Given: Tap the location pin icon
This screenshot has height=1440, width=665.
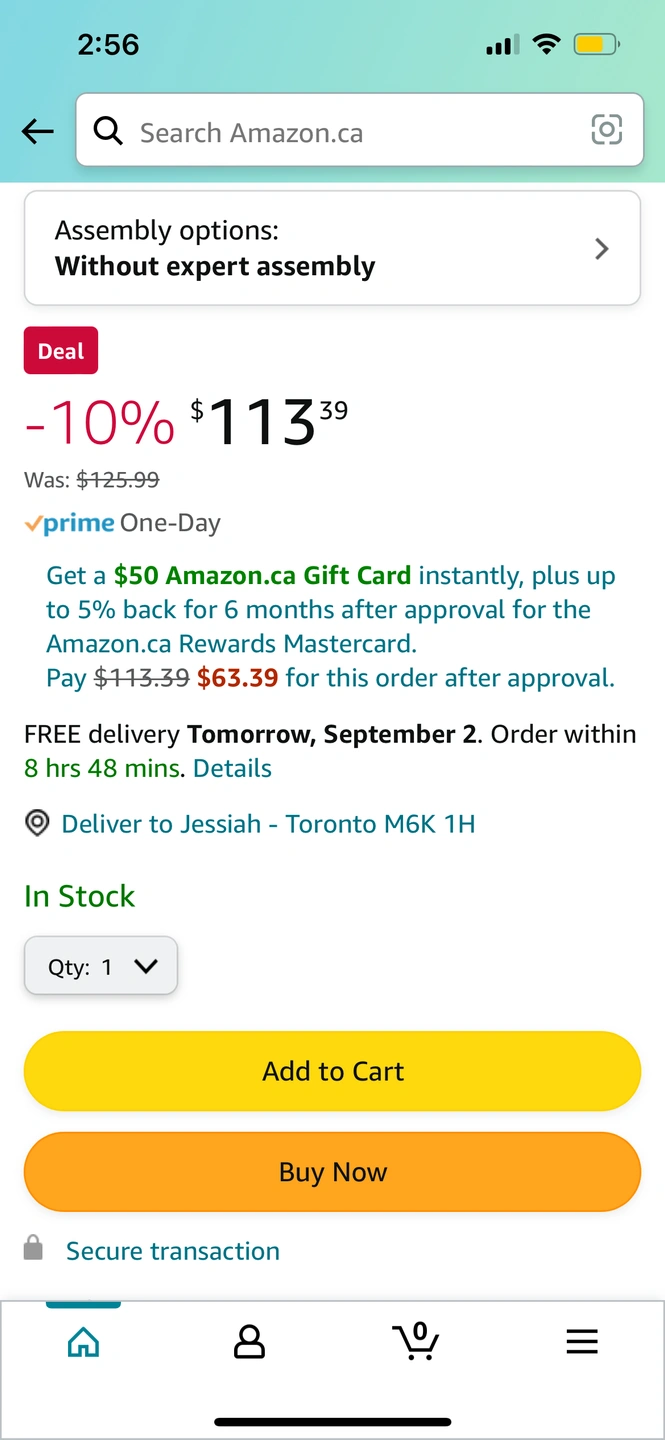Looking at the screenshot, I should 37,824.
